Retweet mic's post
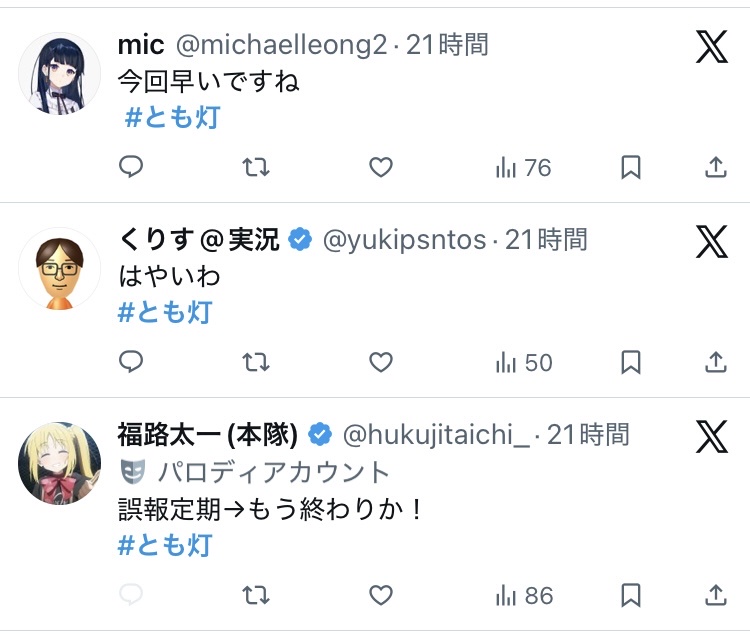 tap(257, 167)
